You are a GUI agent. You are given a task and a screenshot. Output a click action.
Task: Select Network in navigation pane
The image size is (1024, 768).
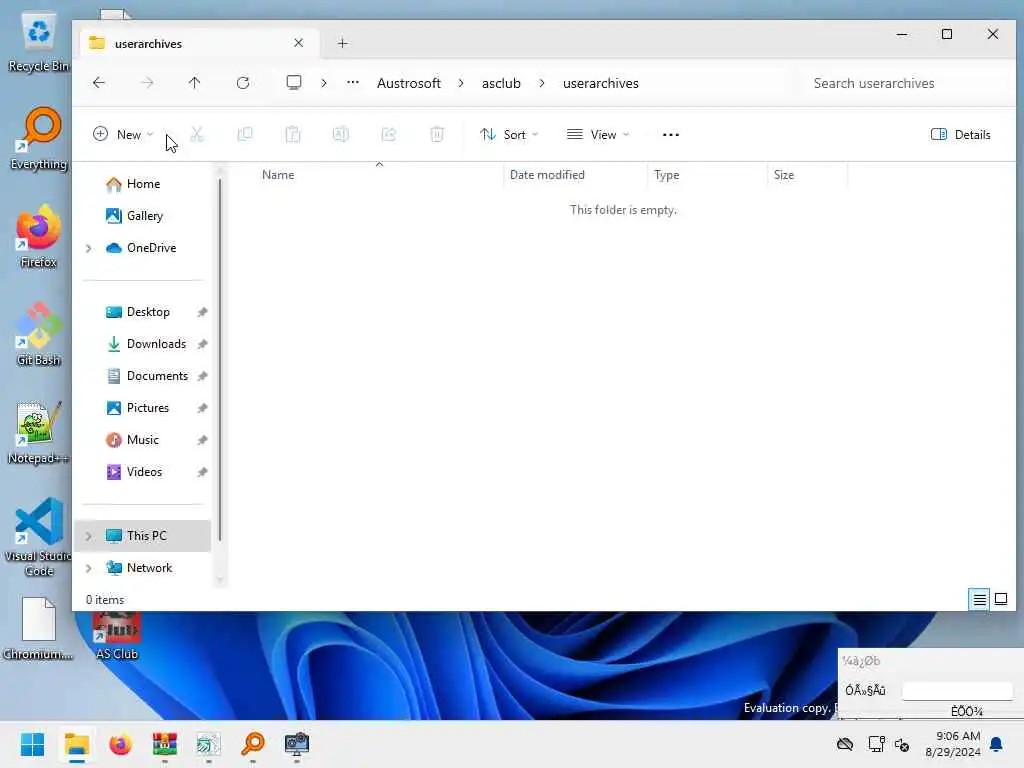coord(149,568)
